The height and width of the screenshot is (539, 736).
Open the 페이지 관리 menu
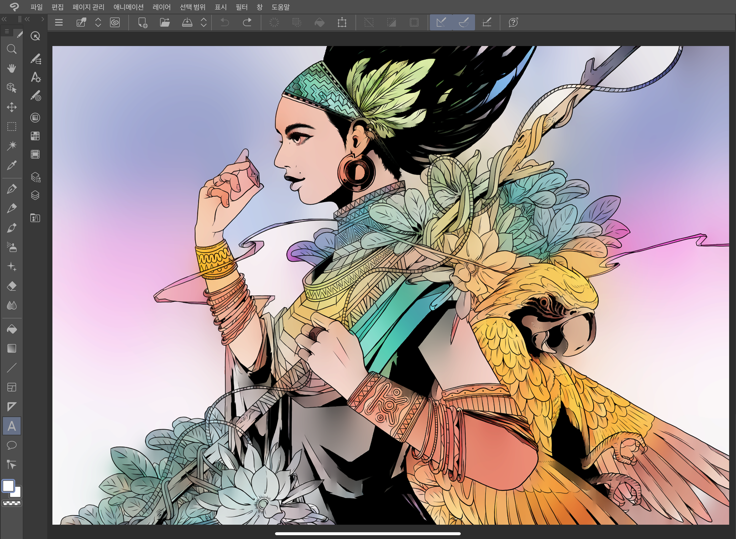coord(88,7)
